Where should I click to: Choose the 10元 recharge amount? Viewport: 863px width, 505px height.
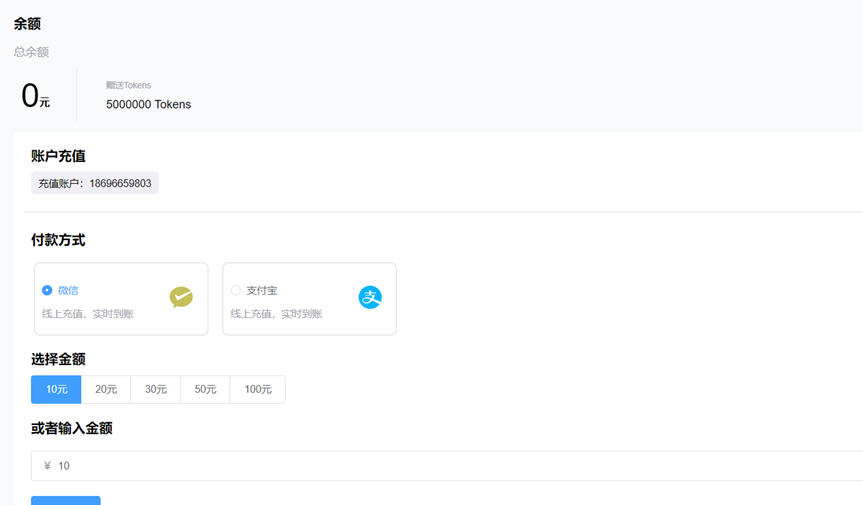coord(56,389)
